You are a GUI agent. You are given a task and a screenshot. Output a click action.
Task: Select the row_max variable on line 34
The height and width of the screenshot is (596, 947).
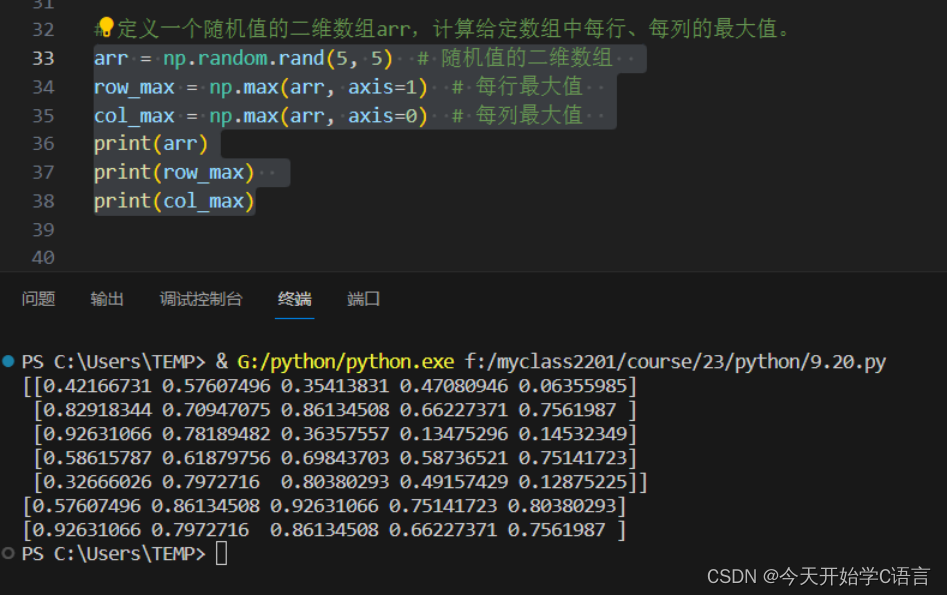(x=133, y=86)
